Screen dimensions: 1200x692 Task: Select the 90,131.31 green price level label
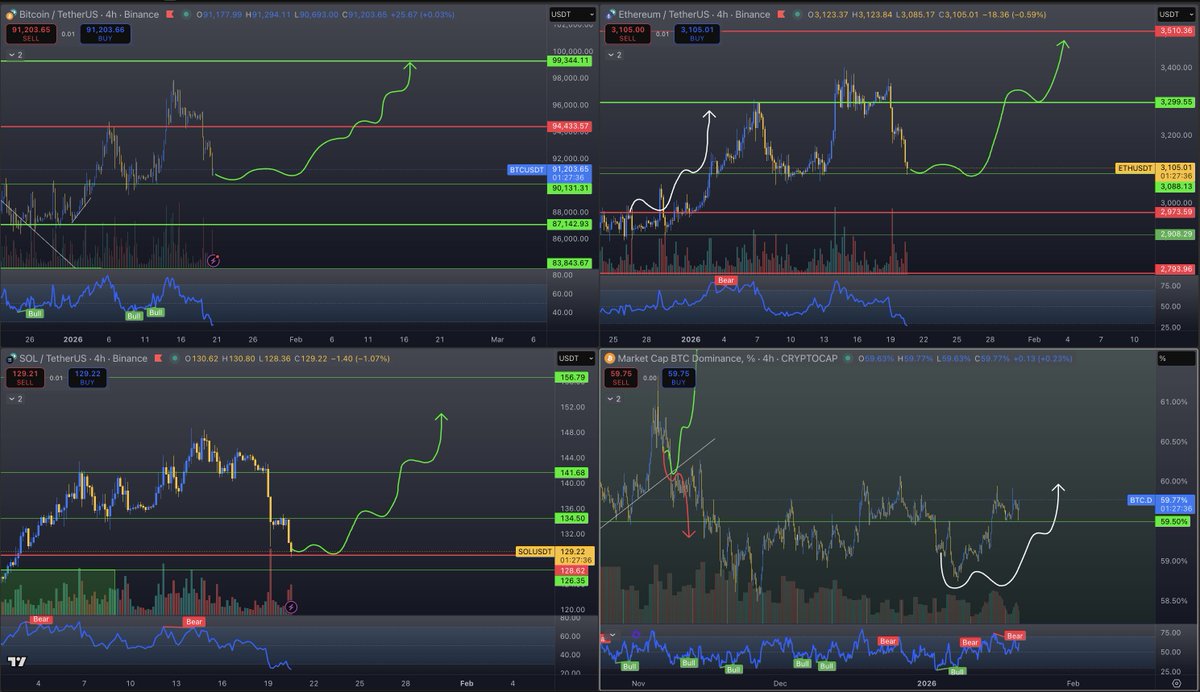coord(571,187)
